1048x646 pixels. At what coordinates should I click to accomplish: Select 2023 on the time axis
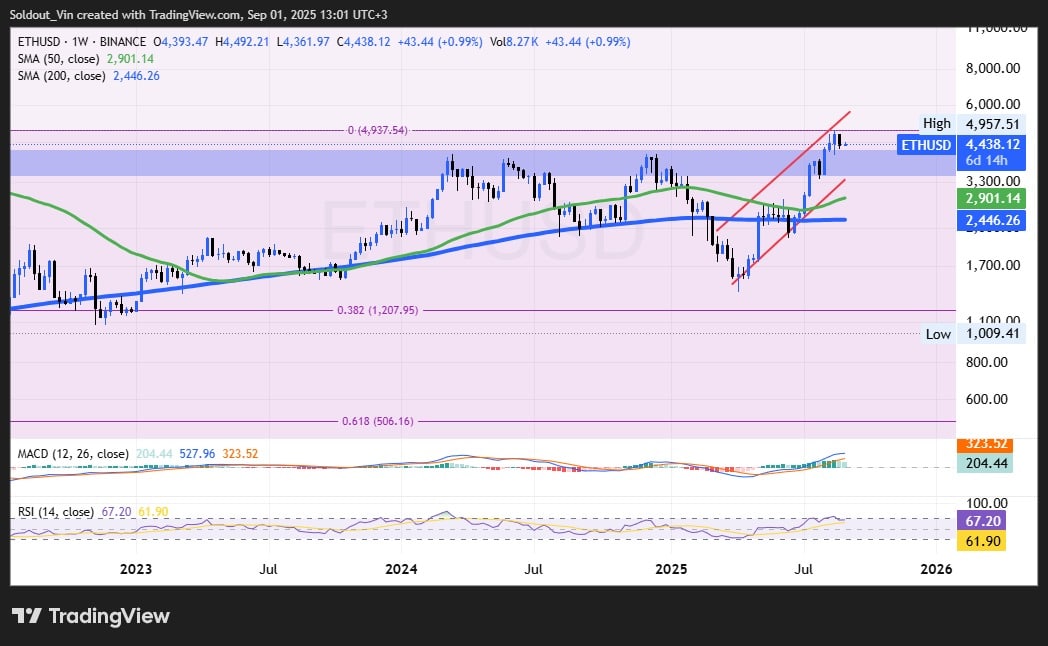135,568
